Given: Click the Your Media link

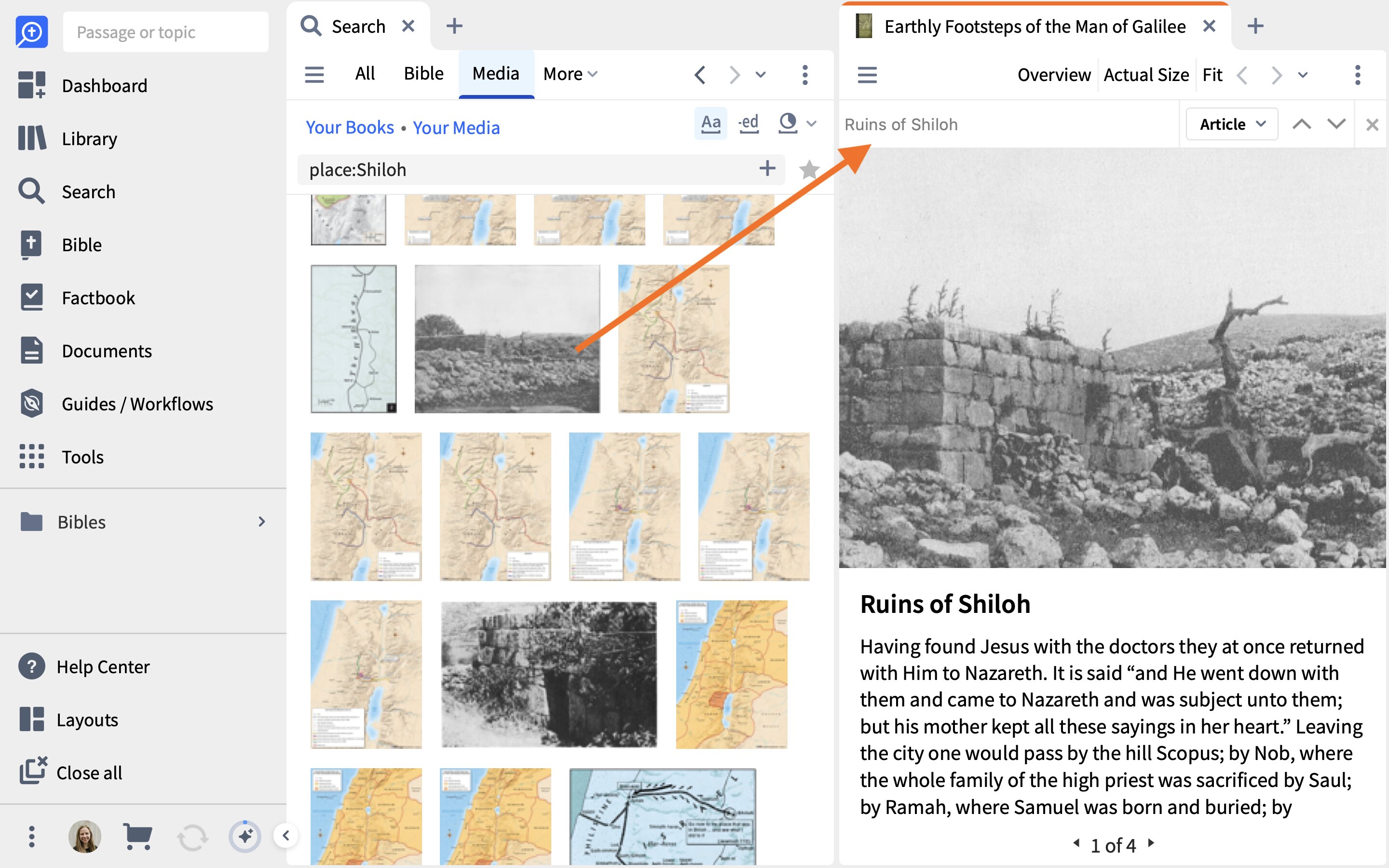Looking at the screenshot, I should click(x=456, y=127).
